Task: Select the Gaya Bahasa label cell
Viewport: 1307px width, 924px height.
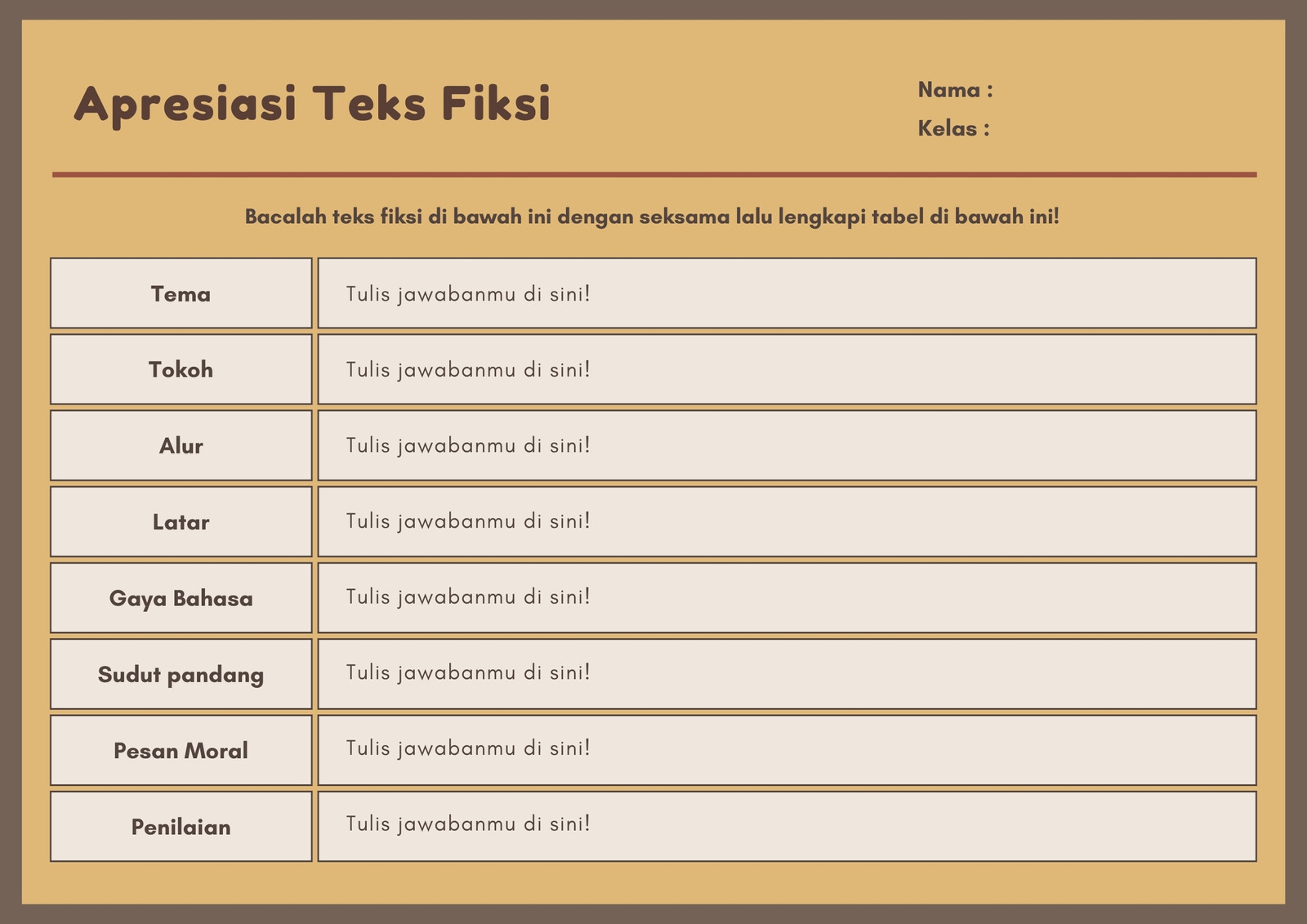Action: pyautogui.click(x=181, y=597)
